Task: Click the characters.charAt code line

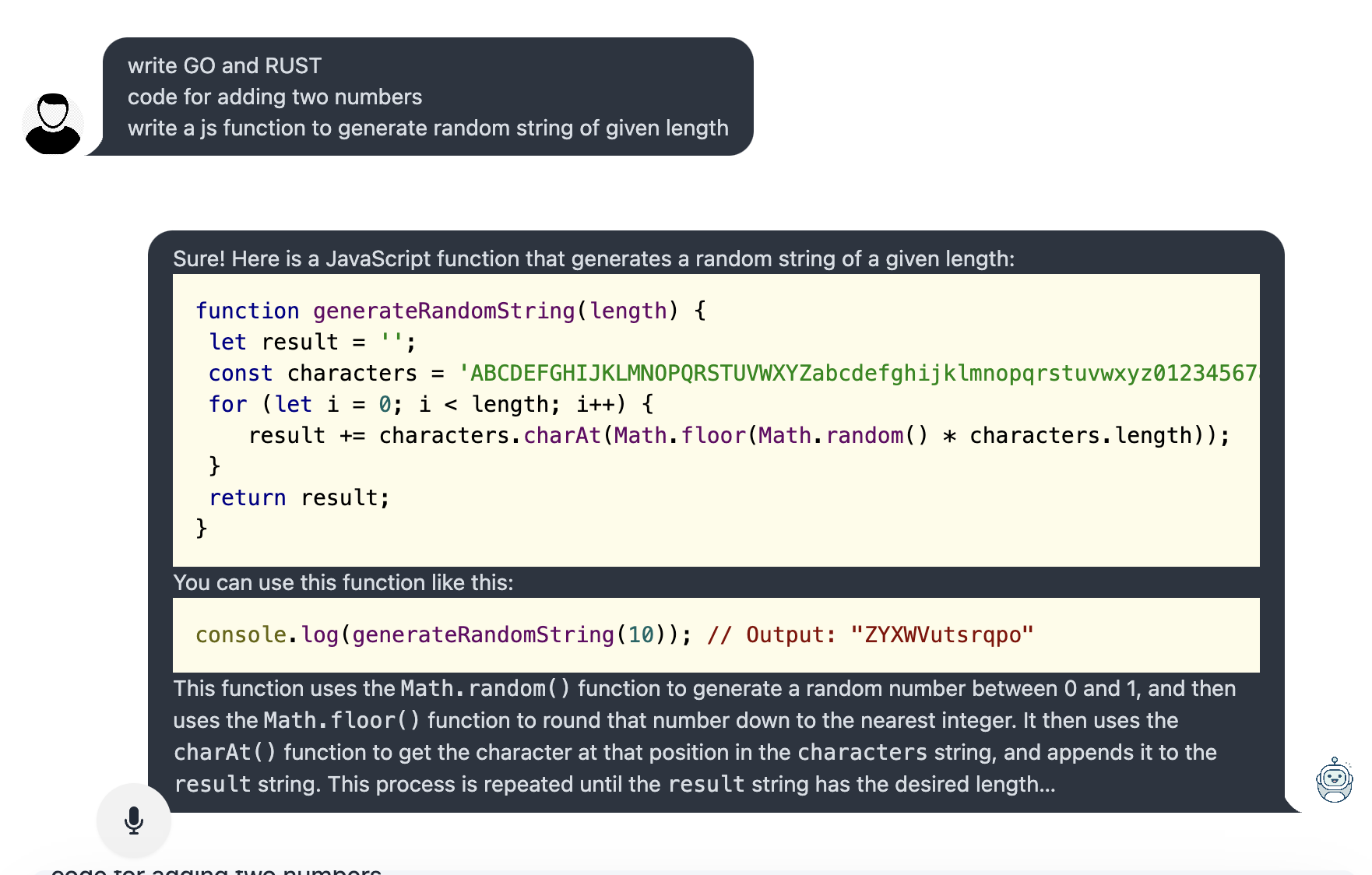Action: pos(738,436)
